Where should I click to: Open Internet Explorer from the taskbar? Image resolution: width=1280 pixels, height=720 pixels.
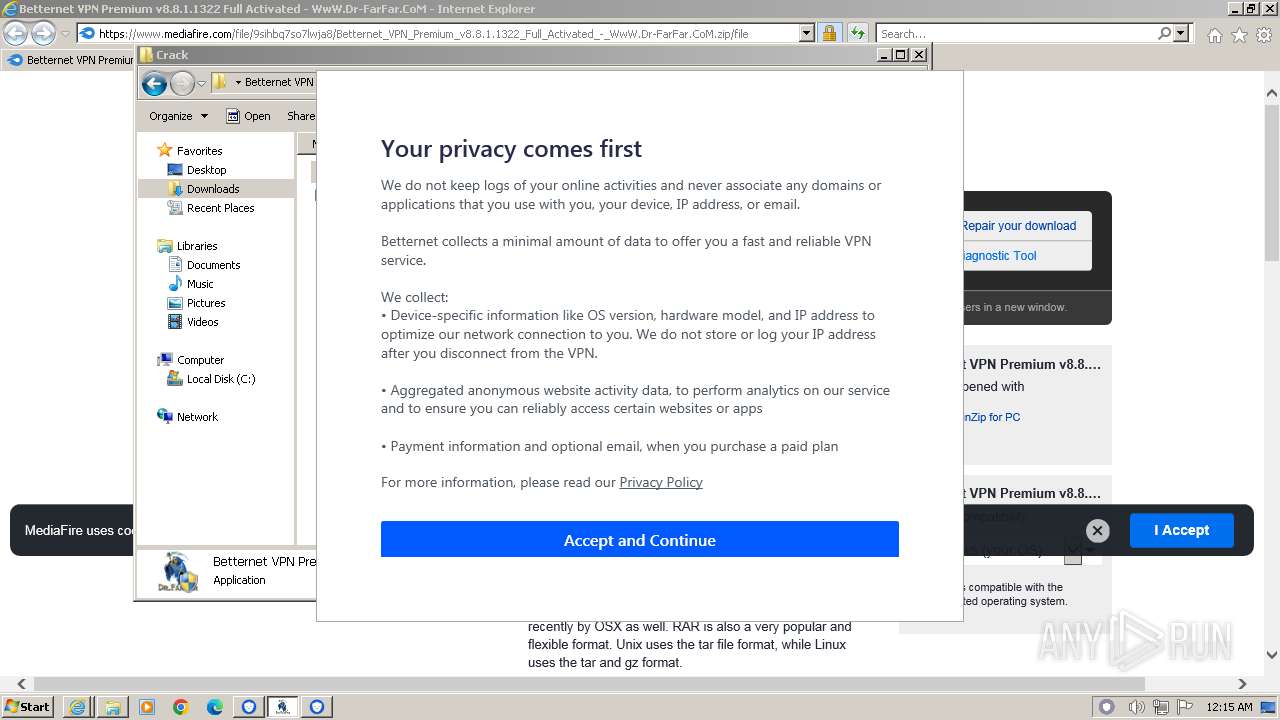click(x=77, y=707)
